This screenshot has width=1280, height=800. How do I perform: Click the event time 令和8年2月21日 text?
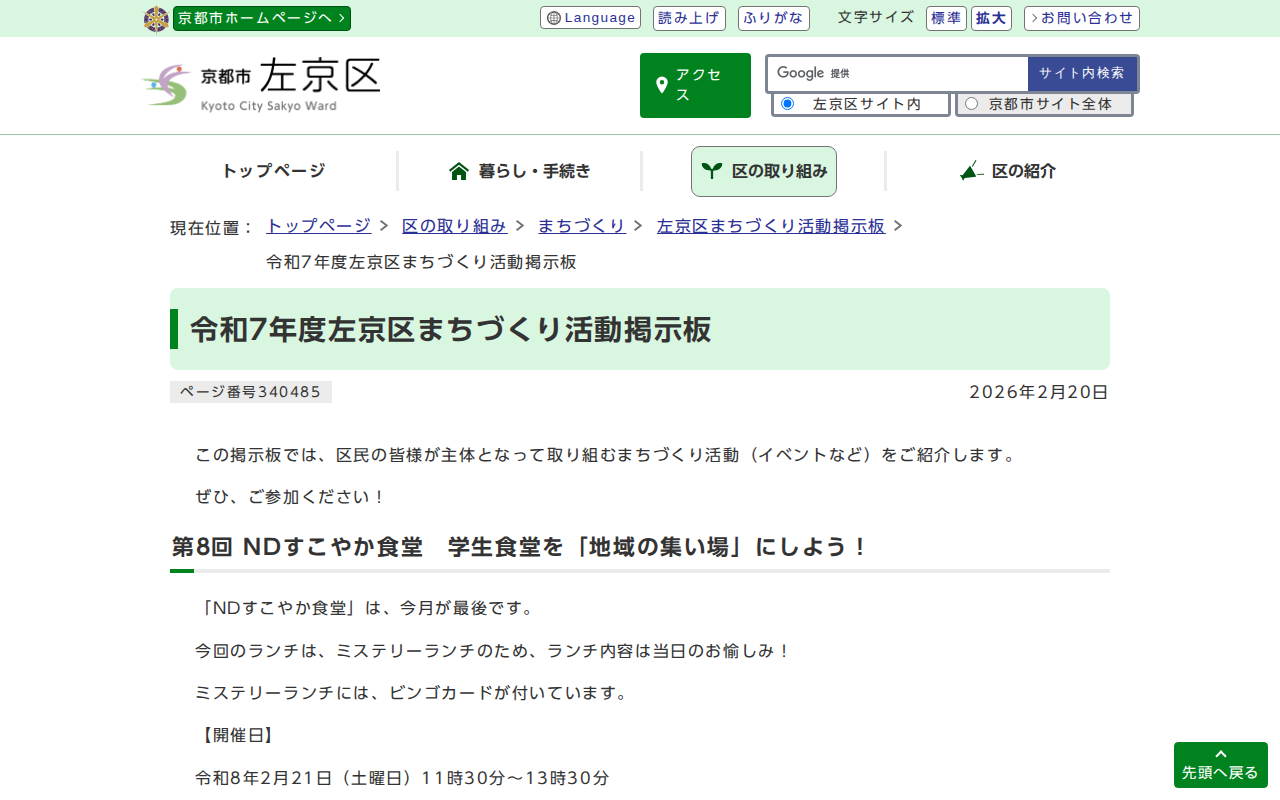402,778
